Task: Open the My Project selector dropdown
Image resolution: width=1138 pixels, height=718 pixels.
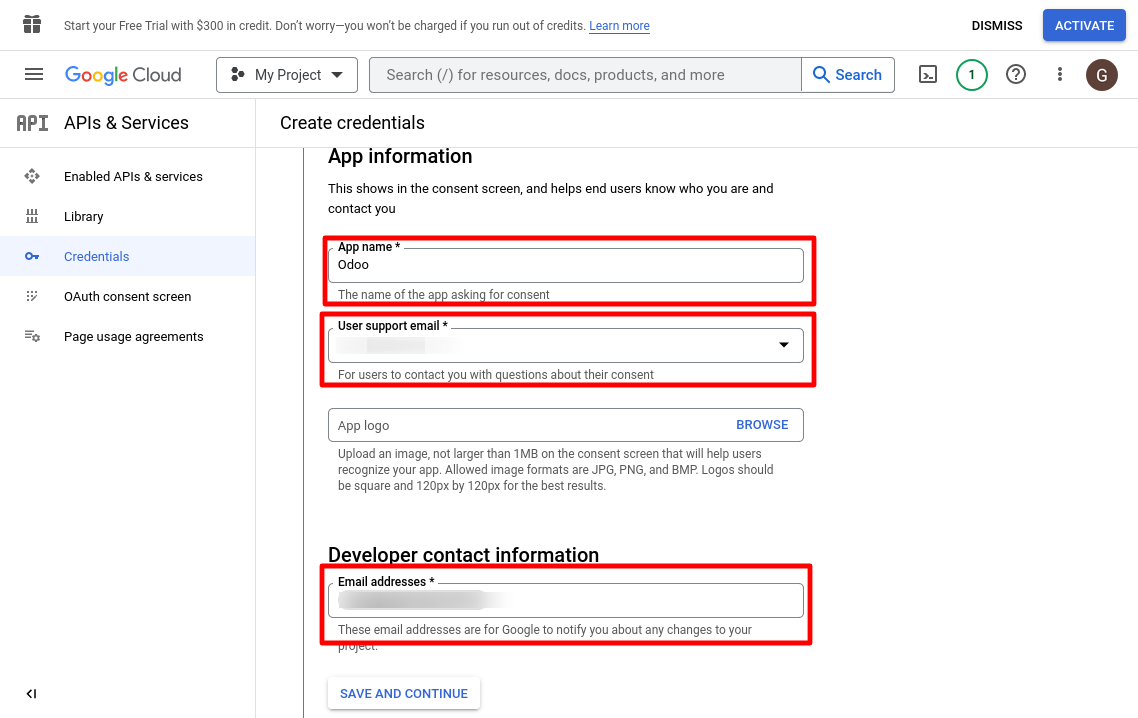Action: pyautogui.click(x=287, y=75)
